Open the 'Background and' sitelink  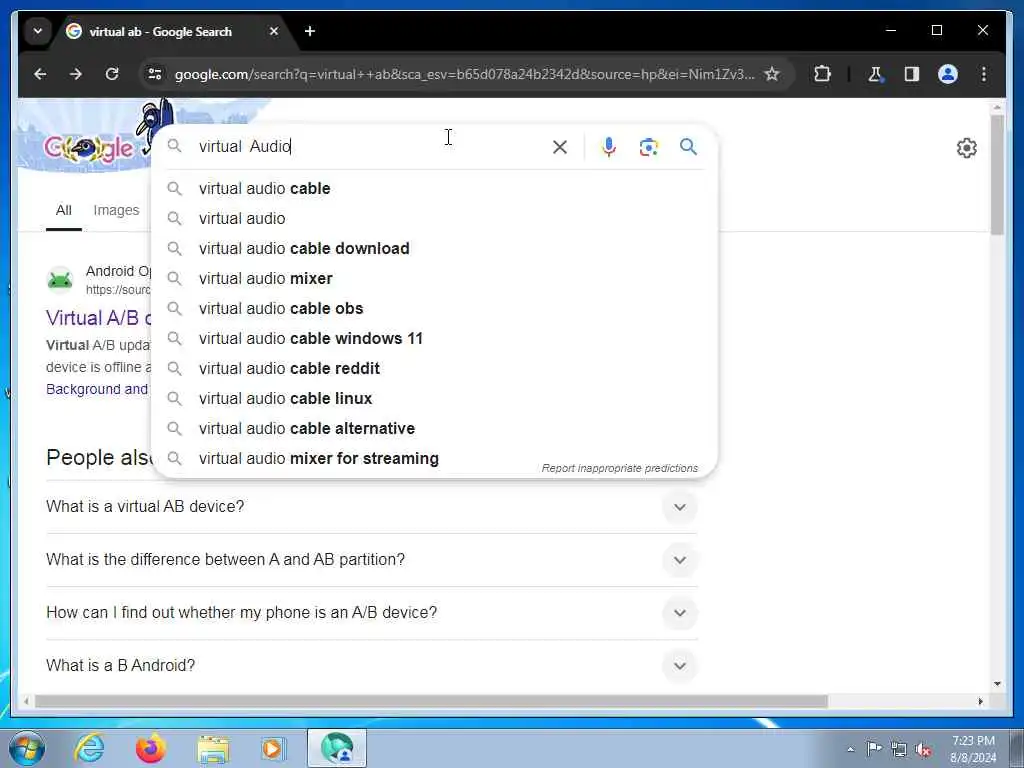(x=97, y=389)
